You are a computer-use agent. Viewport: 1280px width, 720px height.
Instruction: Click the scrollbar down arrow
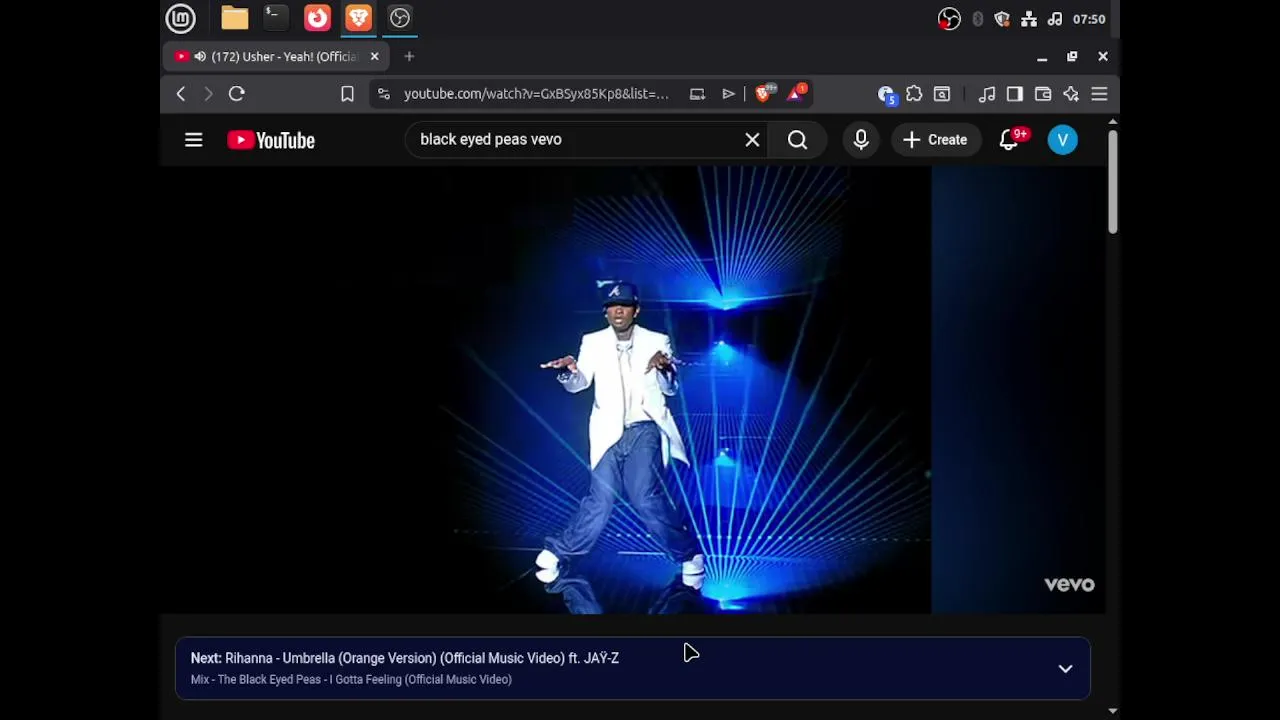(1112, 711)
